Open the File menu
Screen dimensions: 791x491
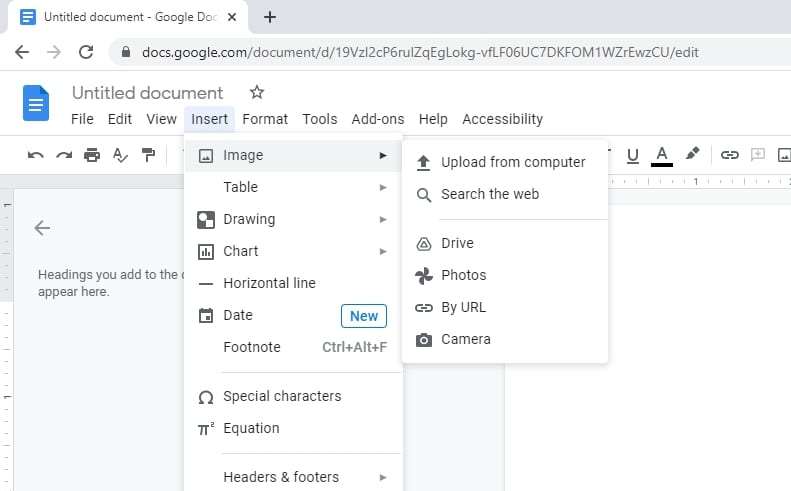pos(82,119)
